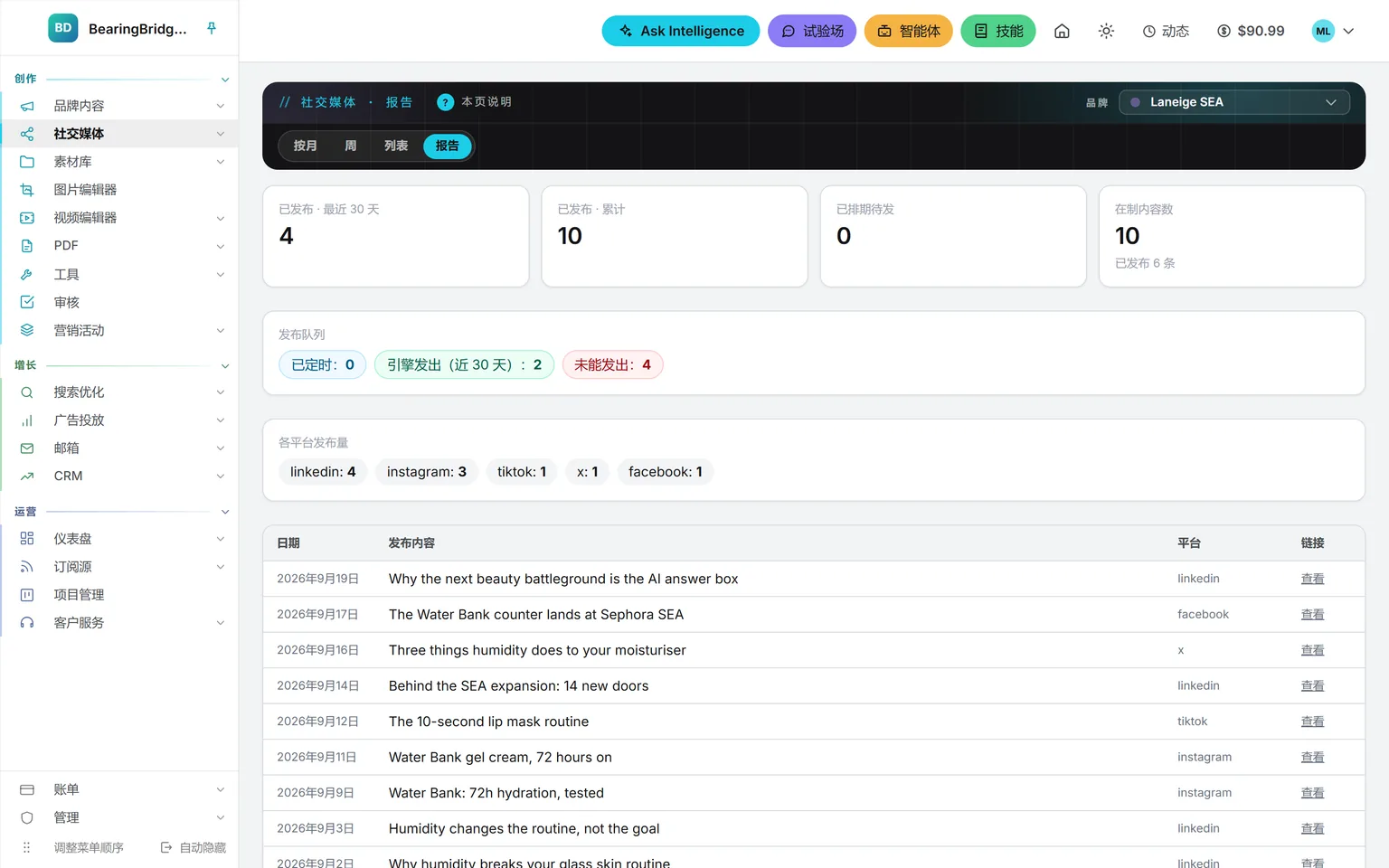Click the 广告投放 bar chart icon
This screenshot has width=1389, height=868.
[x=27, y=420]
